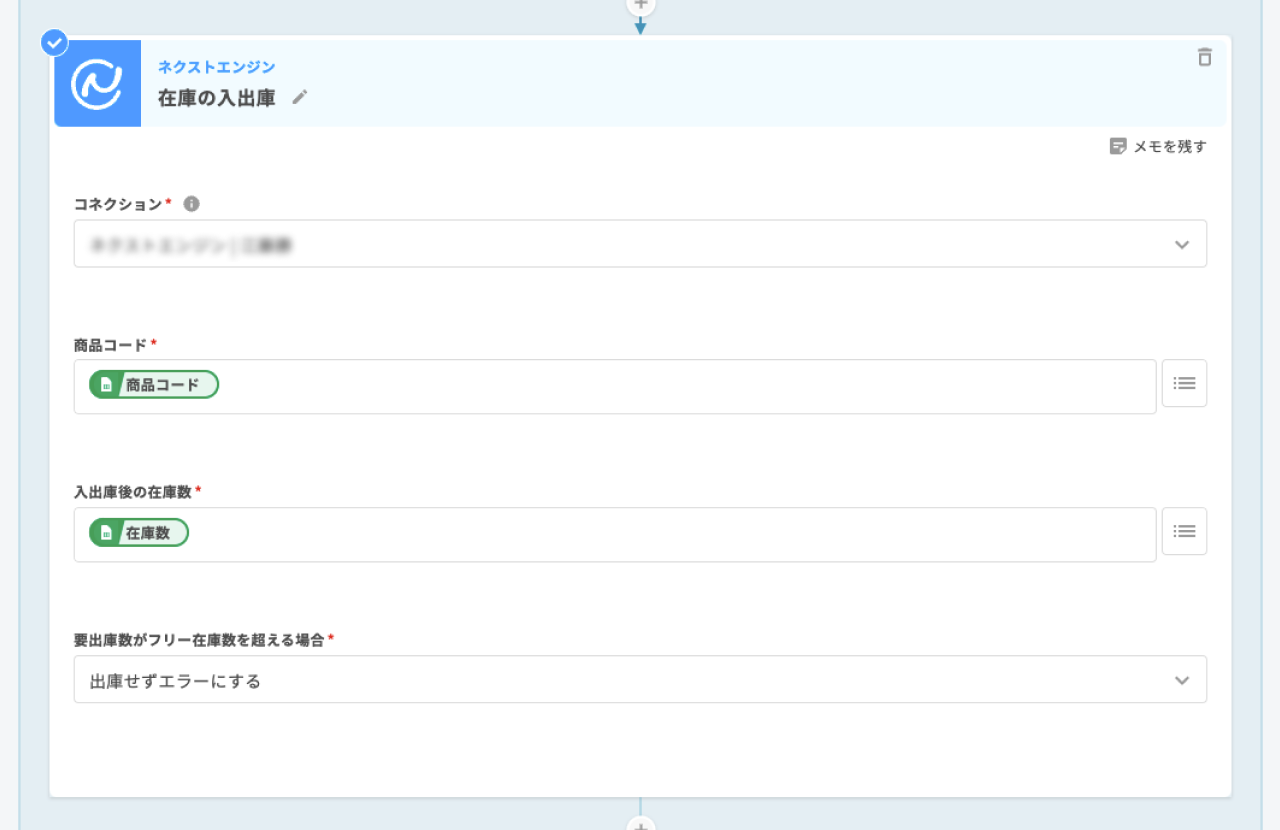Click the pencil icon to rename 在庫の入出庫
1280x830 pixels.
pyautogui.click(x=300, y=97)
